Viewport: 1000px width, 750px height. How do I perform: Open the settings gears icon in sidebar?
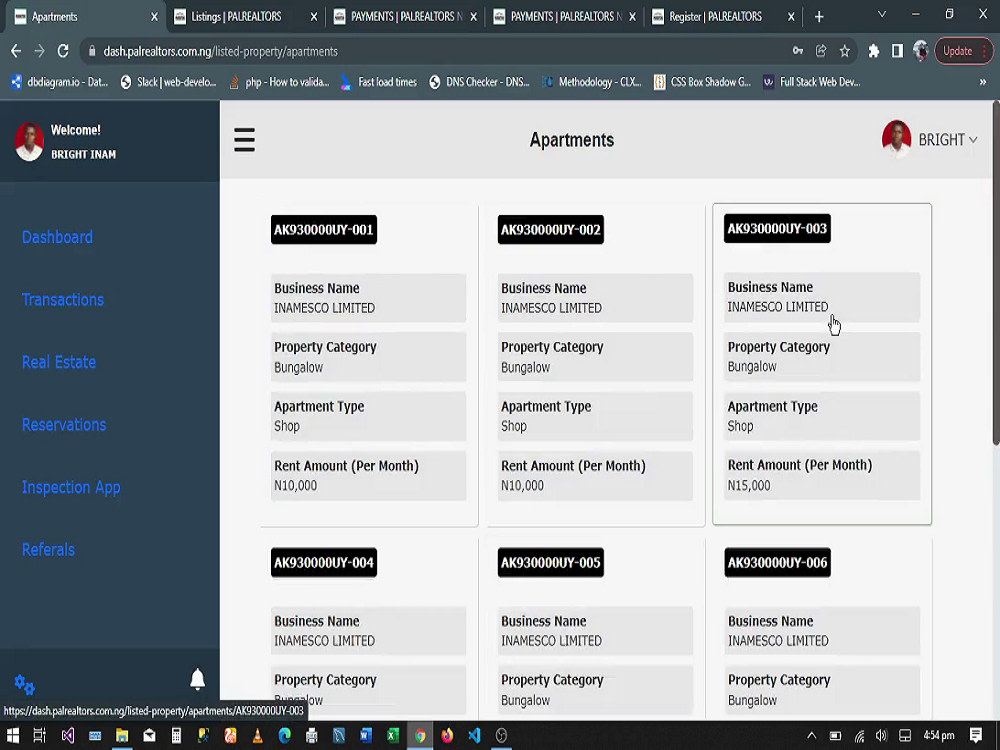pyautogui.click(x=24, y=684)
